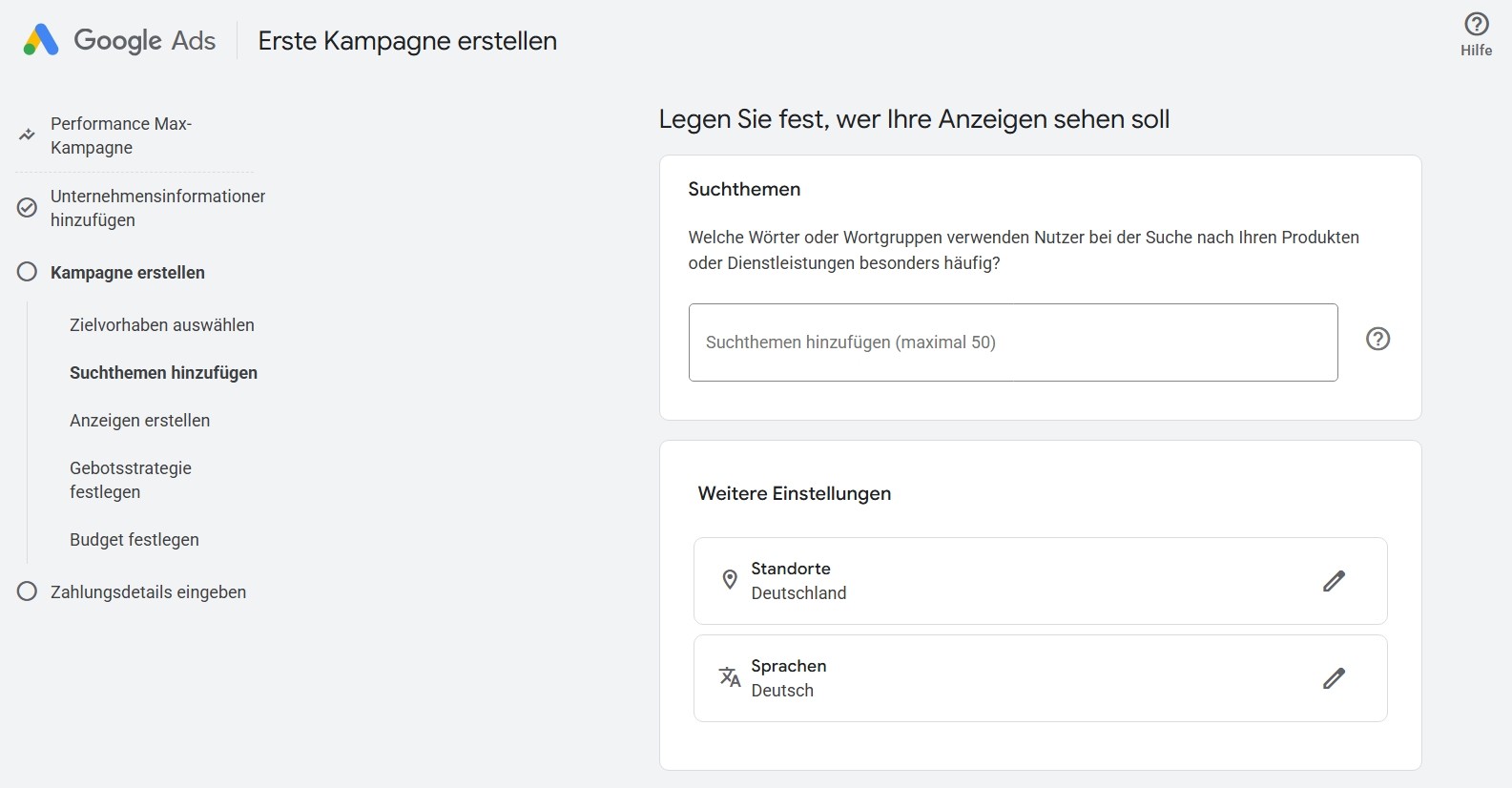1512x788 pixels.
Task: Edit Sprachen with the pencil icon
Action: click(1333, 678)
